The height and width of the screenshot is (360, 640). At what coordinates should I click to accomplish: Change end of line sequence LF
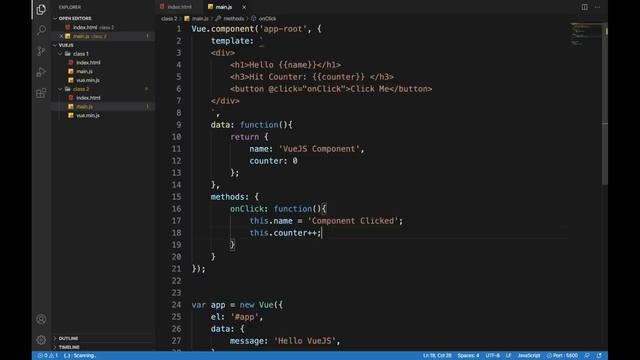coord(509,356)
